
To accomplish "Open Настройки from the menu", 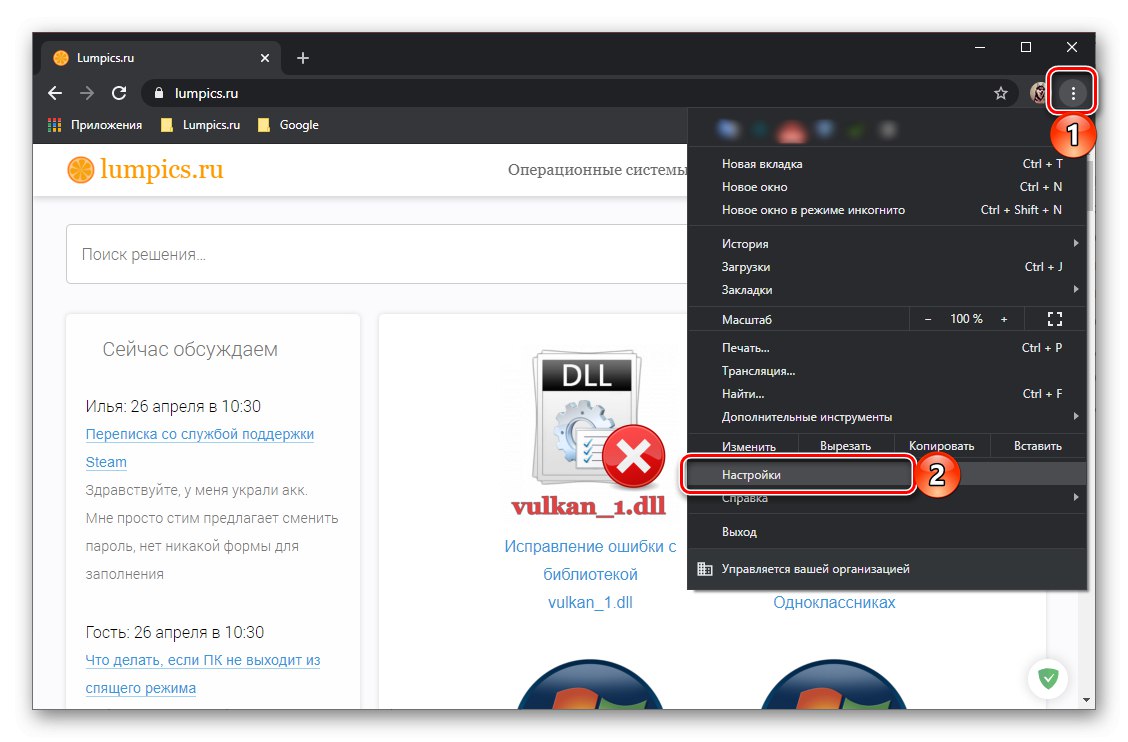I will point(887,475).
